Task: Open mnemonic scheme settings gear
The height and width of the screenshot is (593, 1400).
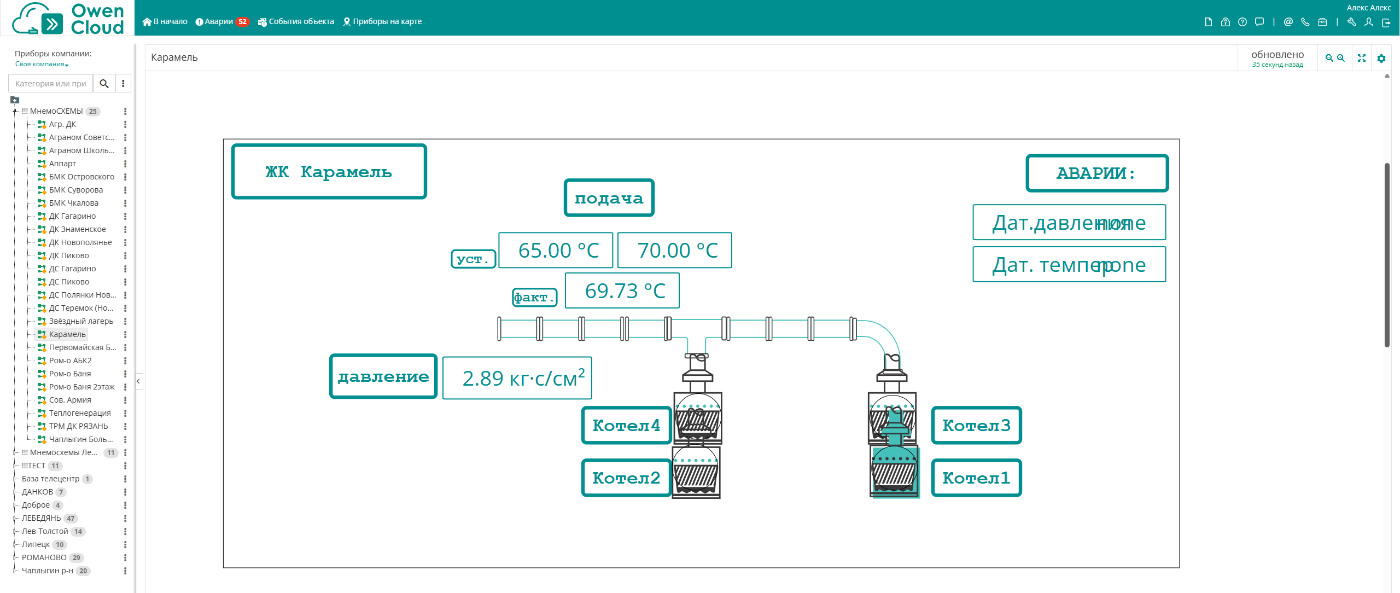Action: click(1381, 58)
